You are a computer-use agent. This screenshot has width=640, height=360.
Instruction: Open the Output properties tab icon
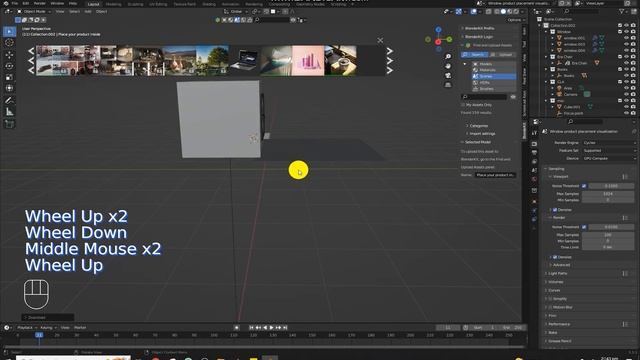click(534, 153)
